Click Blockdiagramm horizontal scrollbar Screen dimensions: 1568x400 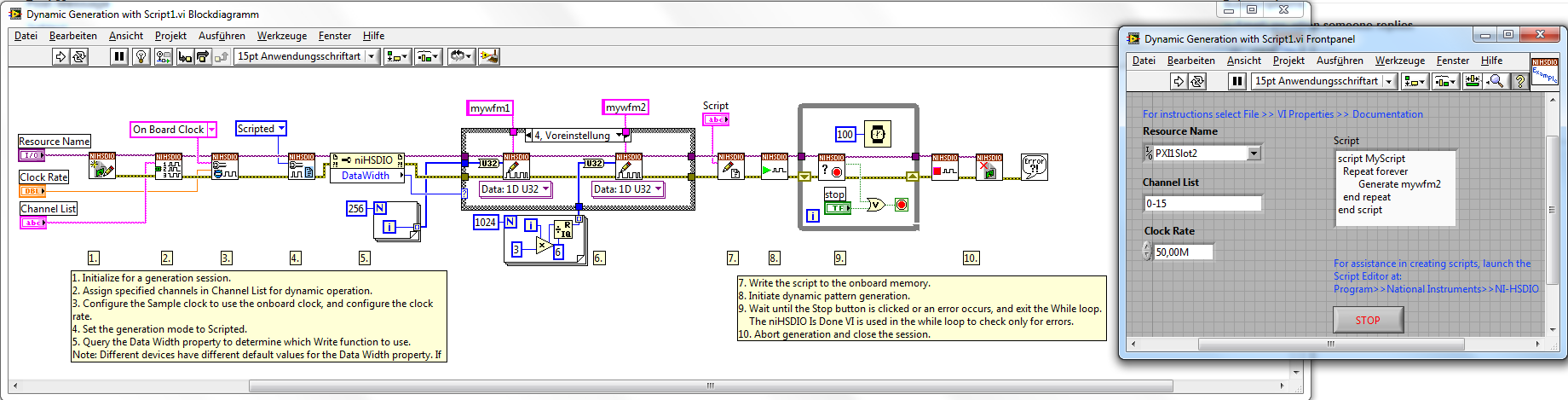(711, 386)
